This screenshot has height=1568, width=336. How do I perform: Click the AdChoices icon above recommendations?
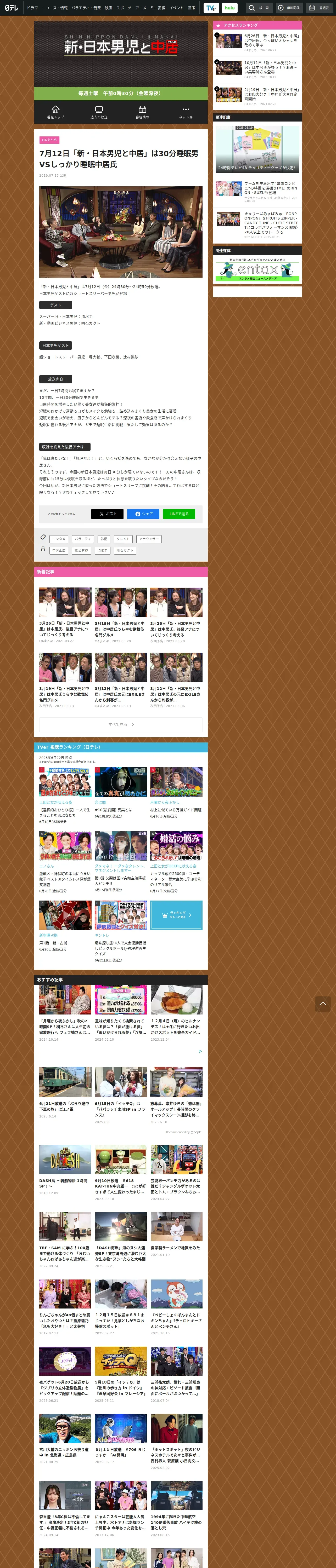pyautogui.click(x=200, y=1051)
